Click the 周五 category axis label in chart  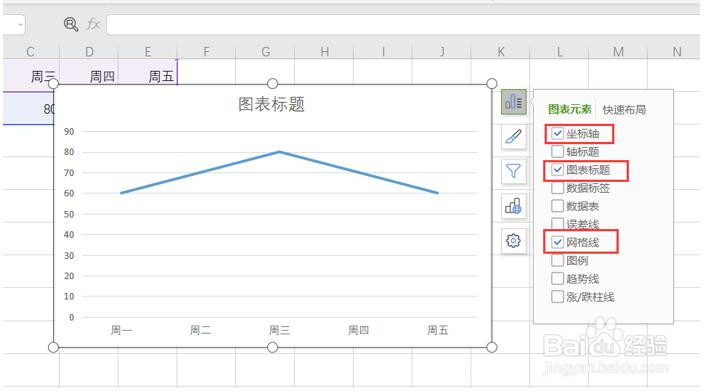coord(438,330)
